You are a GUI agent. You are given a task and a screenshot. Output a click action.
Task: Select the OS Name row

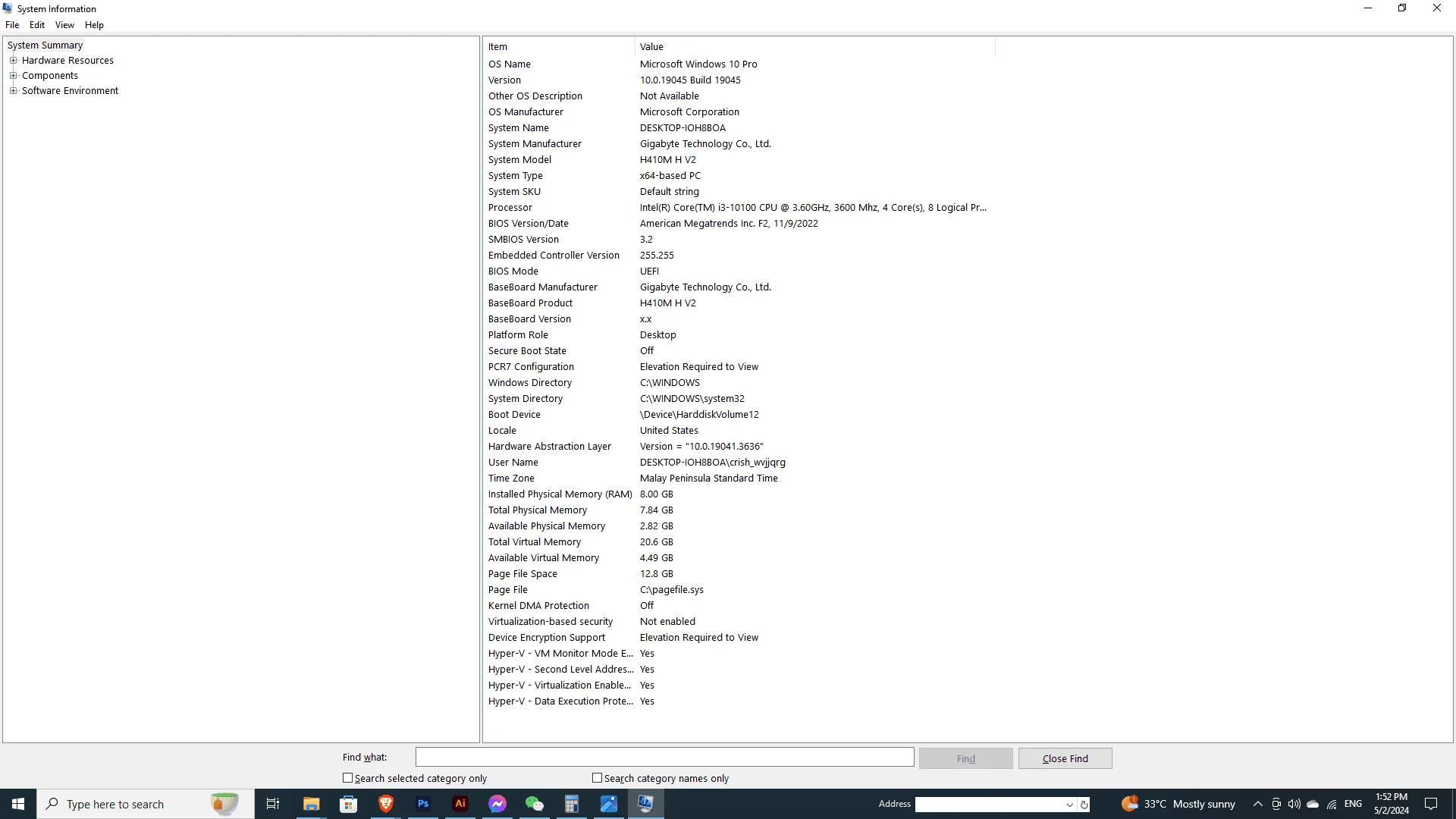[739, 64]
